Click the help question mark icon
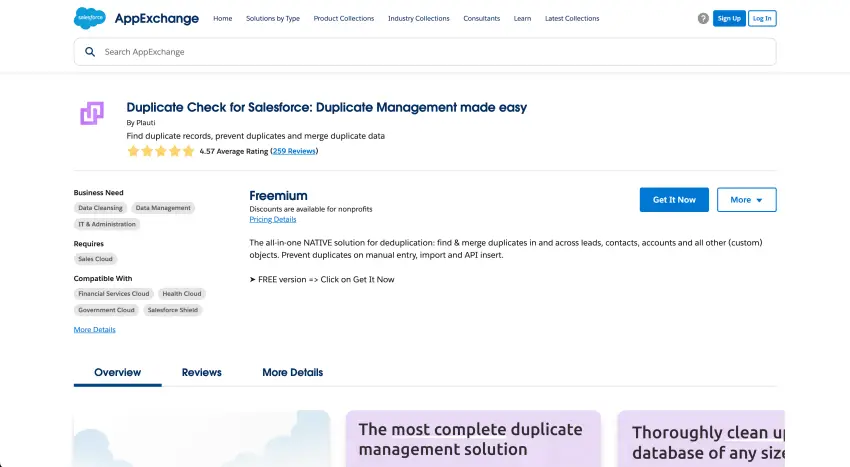This screenshot has height=467, width=850. (703, 18)
